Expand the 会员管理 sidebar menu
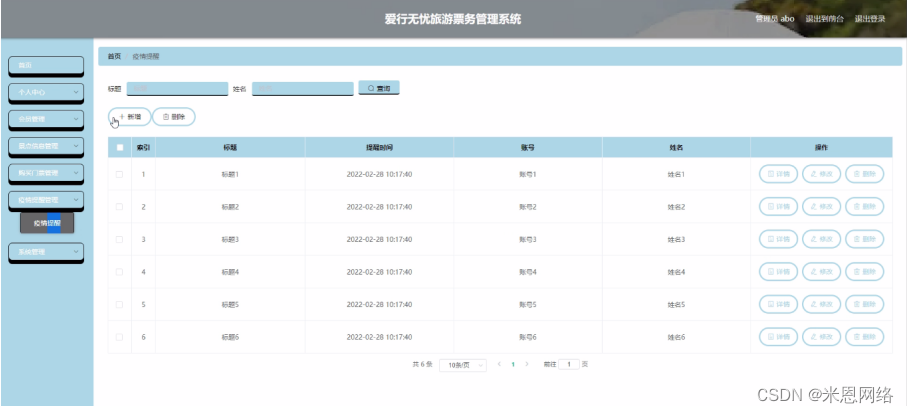909x413 pixels. 46,119
